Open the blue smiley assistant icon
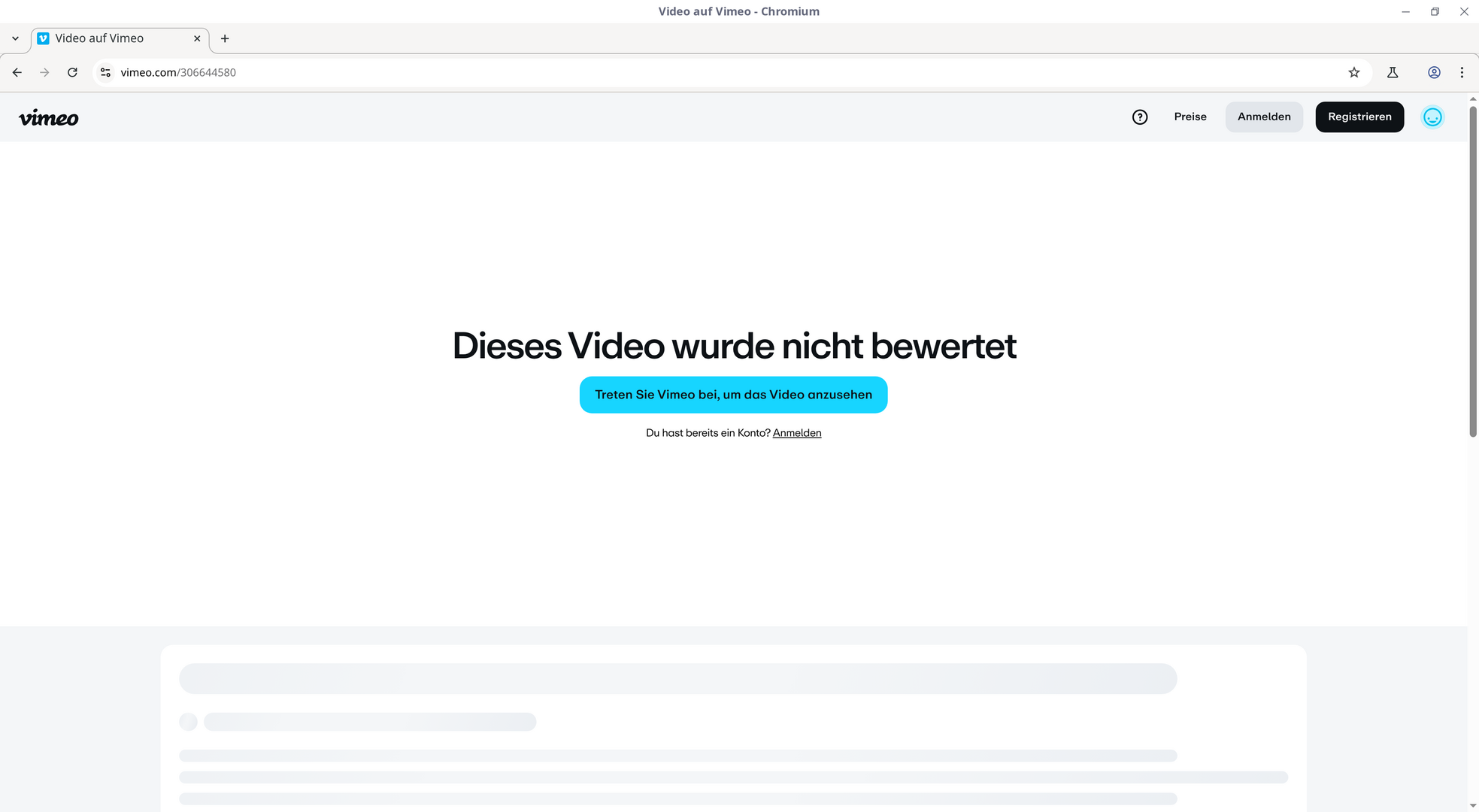Screen dimensions: 1479x812 pyautogui.click(x=1432, y=117)
